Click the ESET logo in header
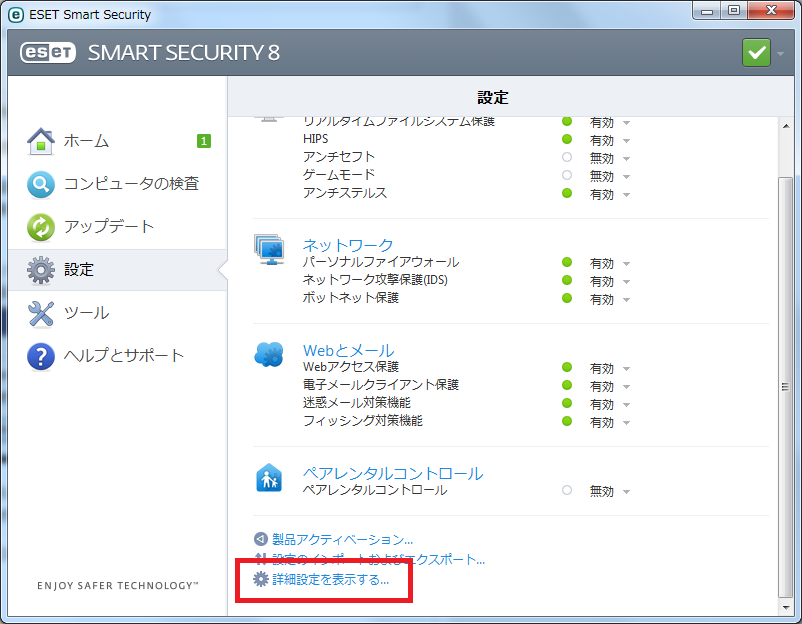The image size is (802, 624). click(48, 53)
